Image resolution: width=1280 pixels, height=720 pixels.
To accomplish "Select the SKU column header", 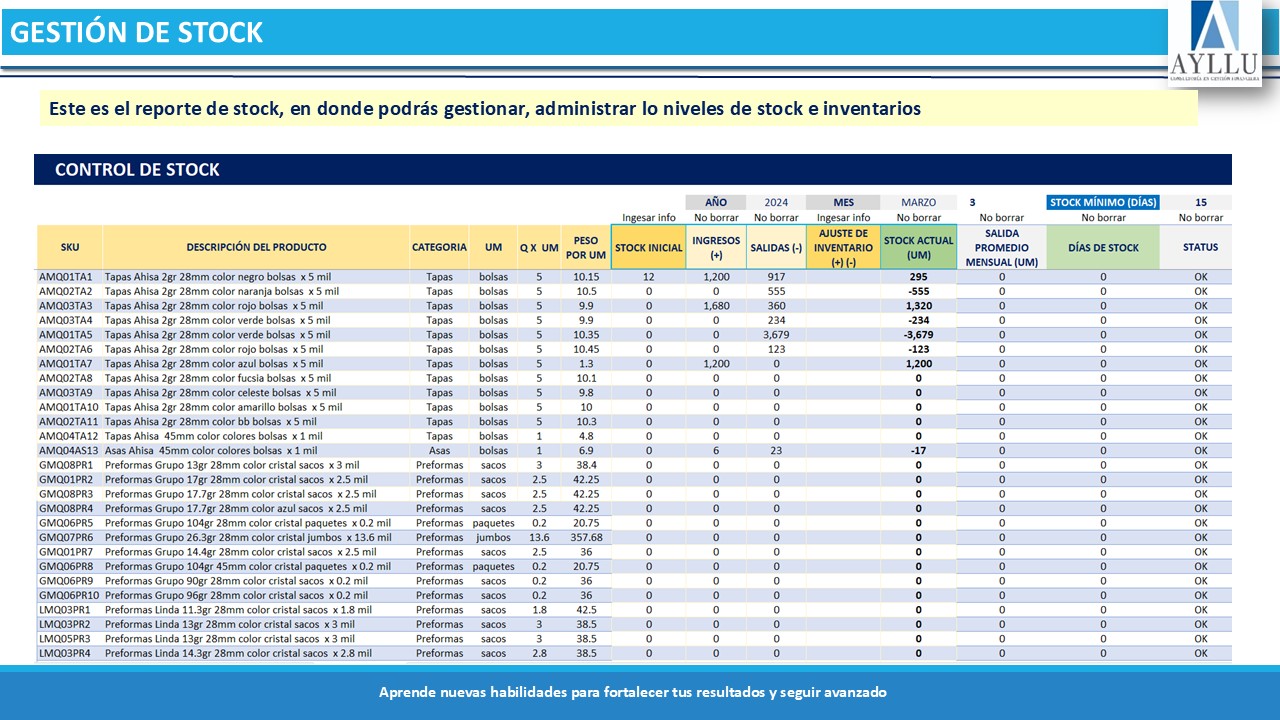I will (x=69, y=247).
